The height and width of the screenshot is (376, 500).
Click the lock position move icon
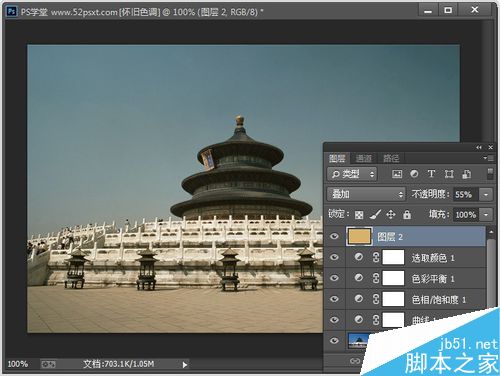391,214
